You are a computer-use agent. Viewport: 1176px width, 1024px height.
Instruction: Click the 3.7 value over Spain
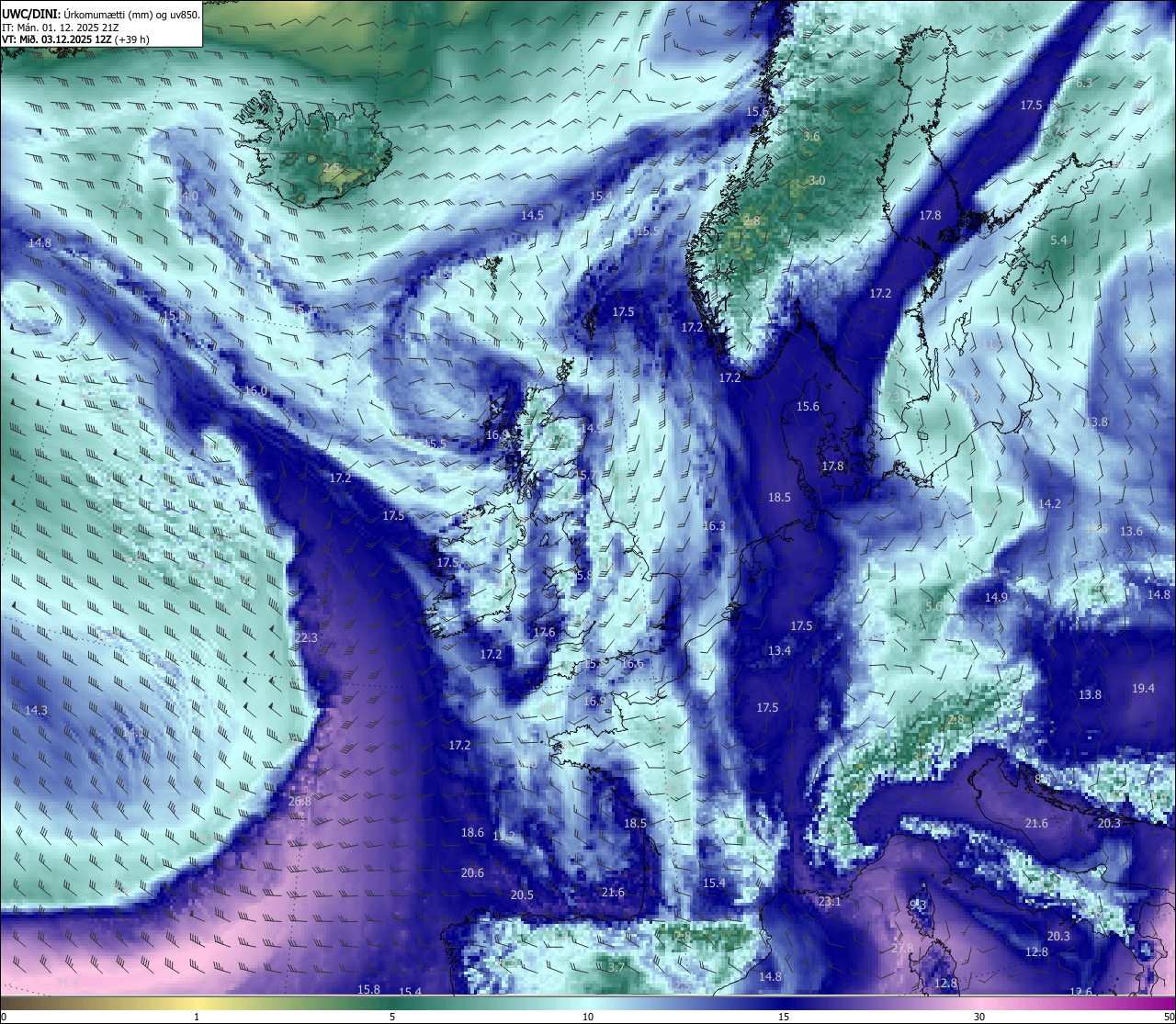(x=616, y=967)
